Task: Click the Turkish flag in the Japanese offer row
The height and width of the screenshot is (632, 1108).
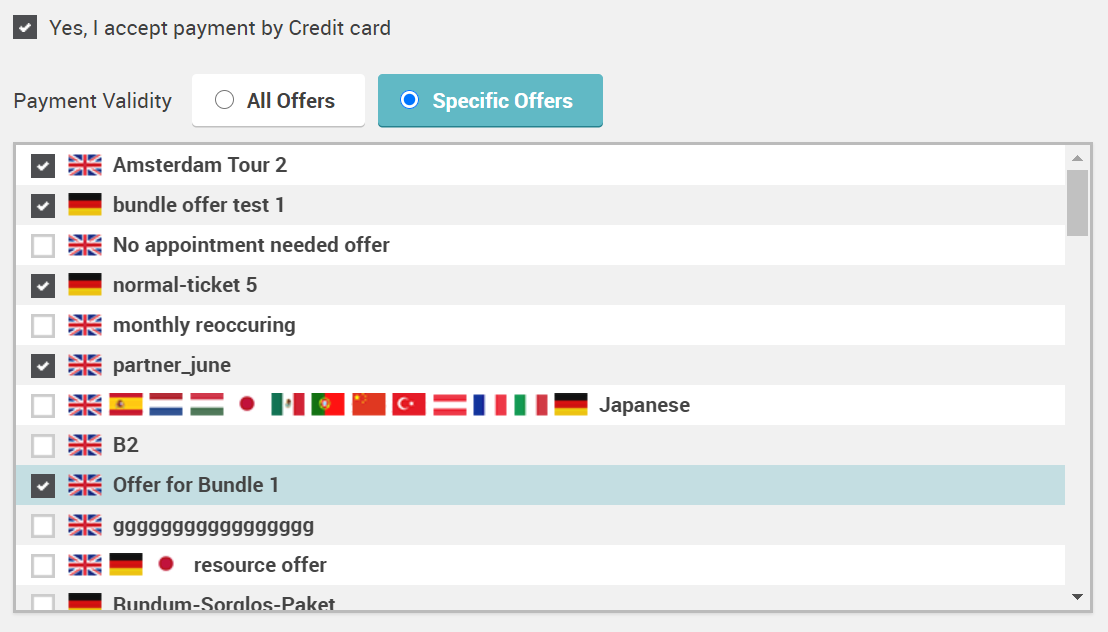Action: click(x=409, y=405)
